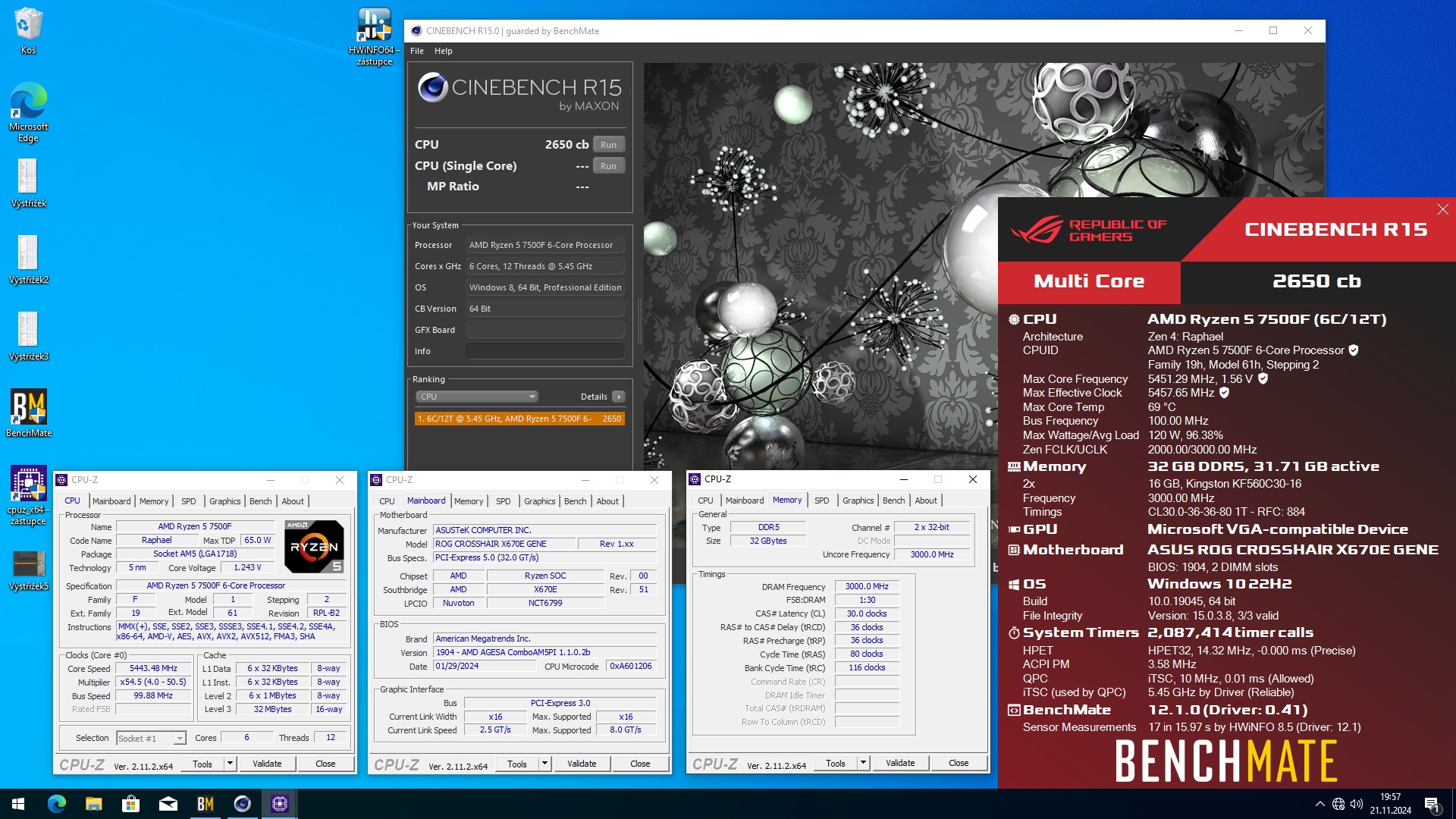This screenshot has width=1456, height=819.
Task: Open the Výstřižek5 desktop icon
Action: click(x=28, y=570)
